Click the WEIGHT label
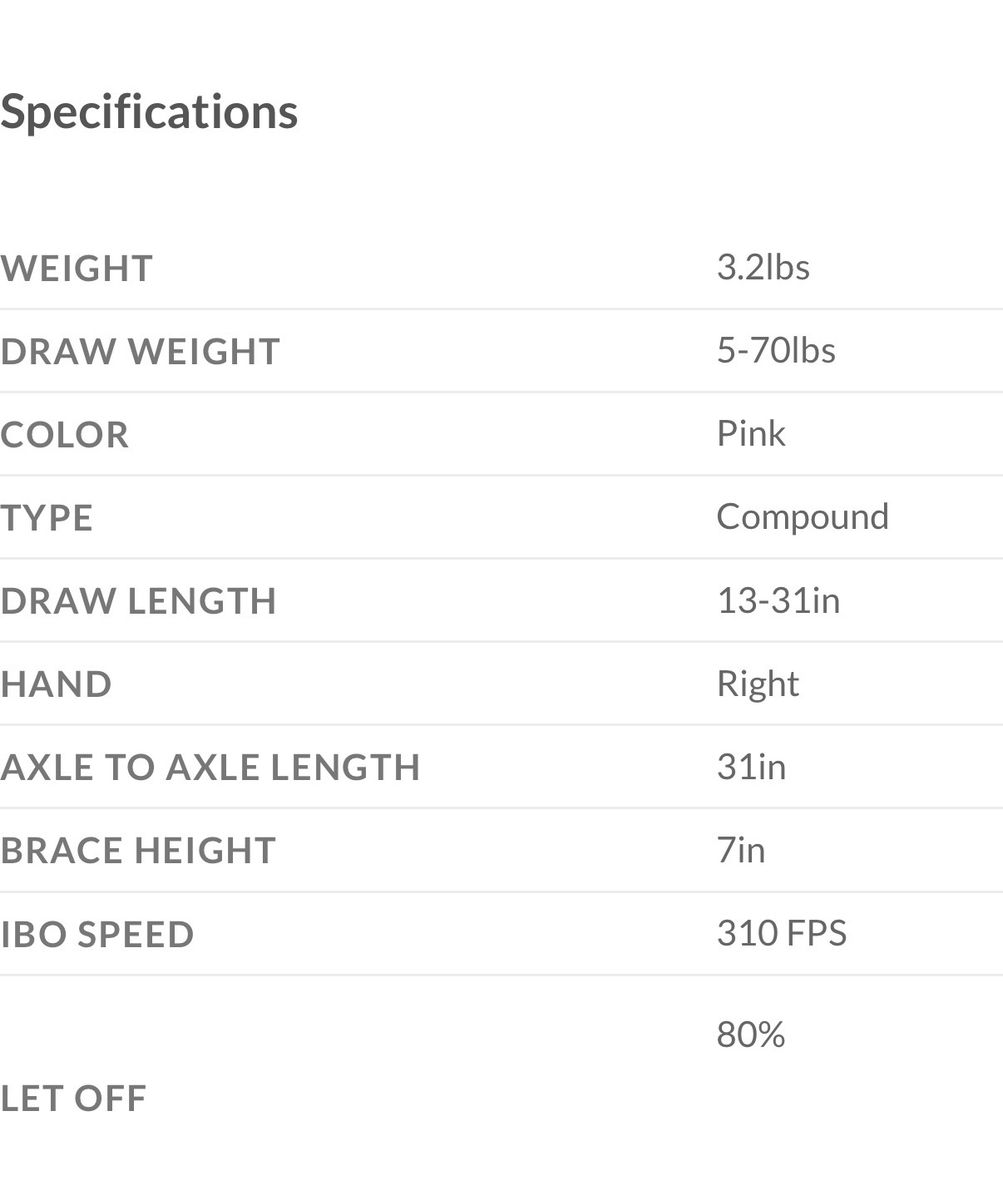The image size is (1003, 1200). [x=77, y=268]
